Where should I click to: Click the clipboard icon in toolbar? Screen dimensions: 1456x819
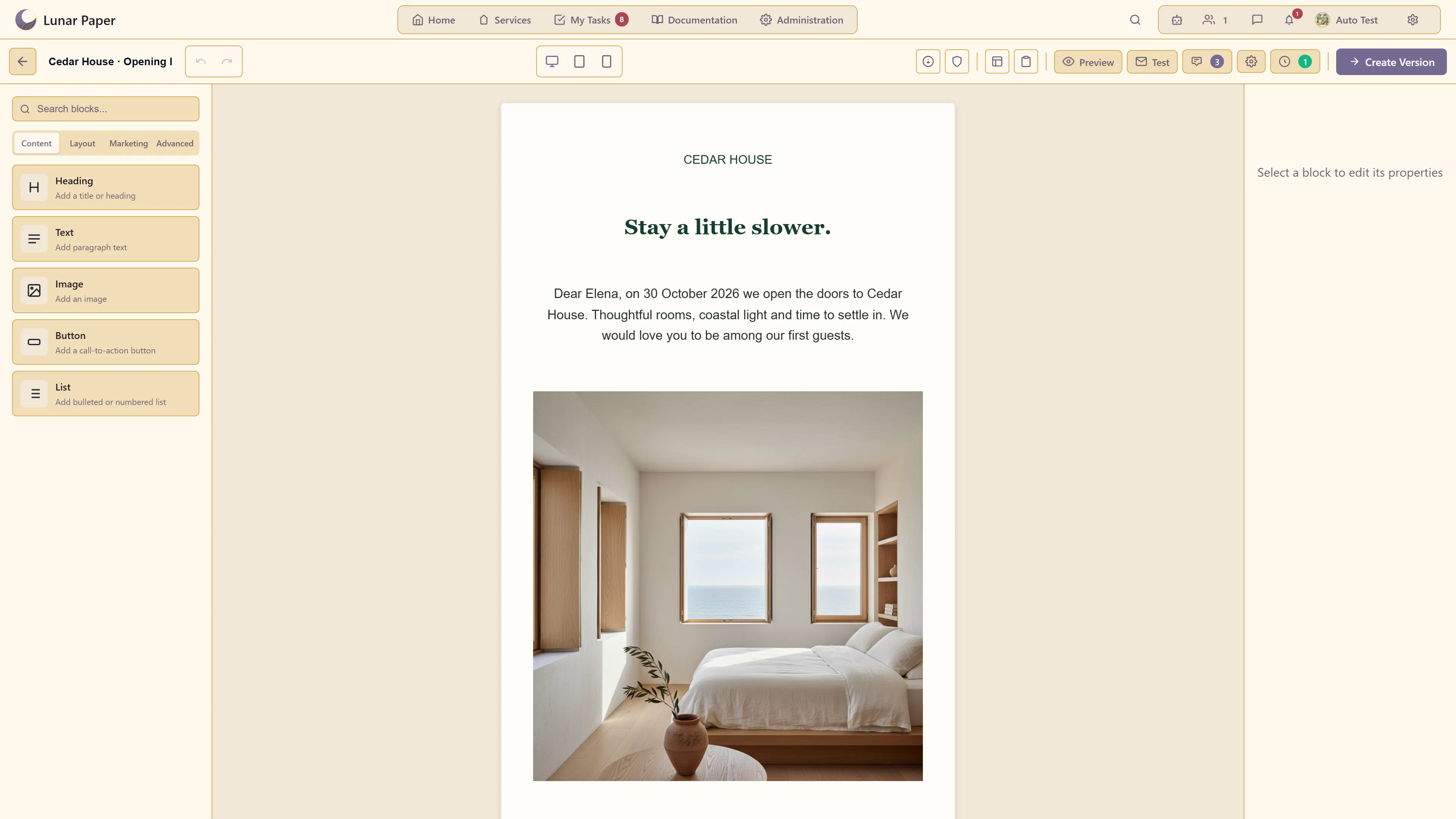point(1026,61)
